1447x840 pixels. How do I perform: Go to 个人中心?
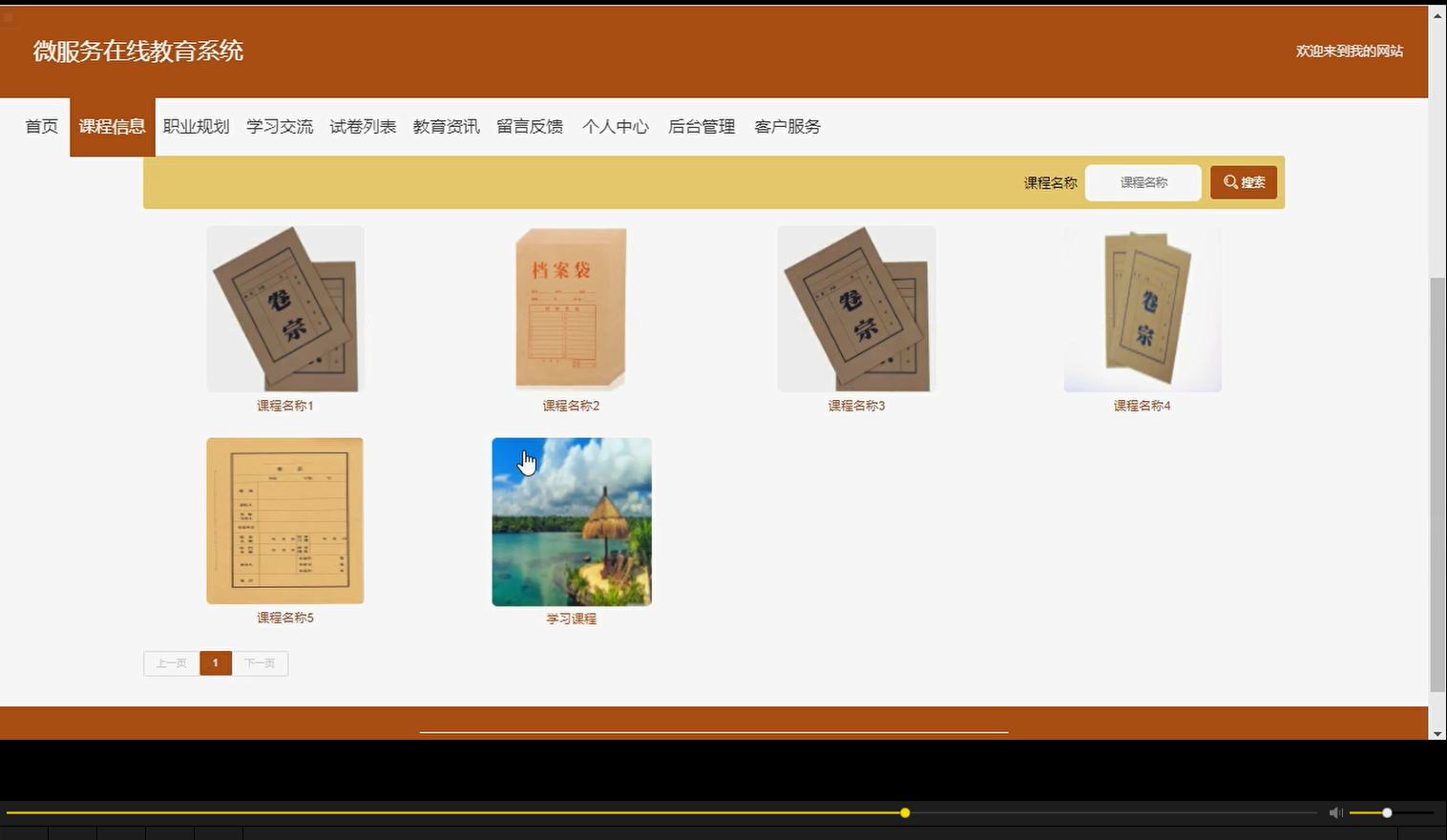point(615,126)
